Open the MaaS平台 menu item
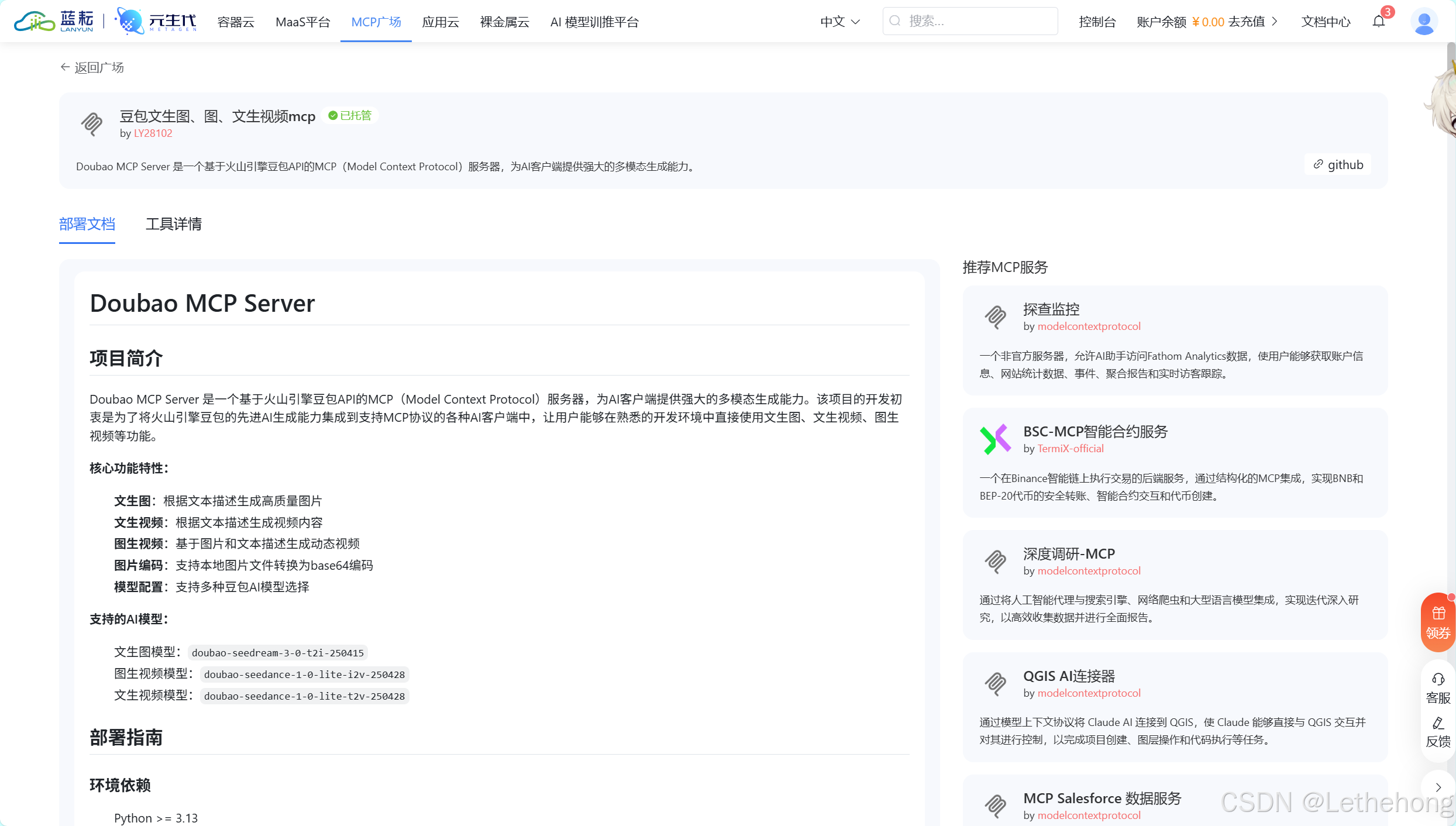 (x=302, y=22)
